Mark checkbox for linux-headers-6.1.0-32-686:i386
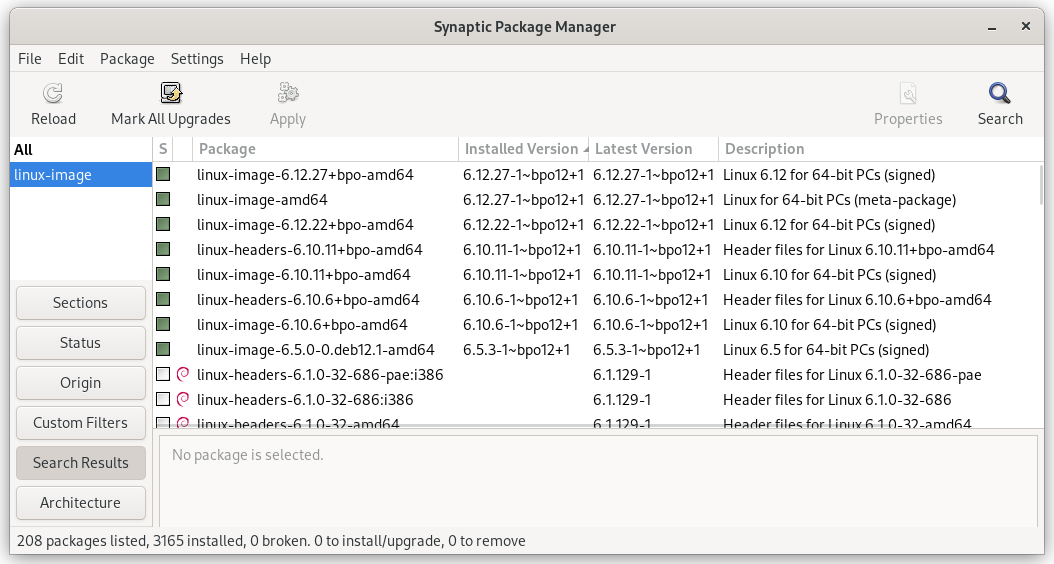 (x=163, y=399)
